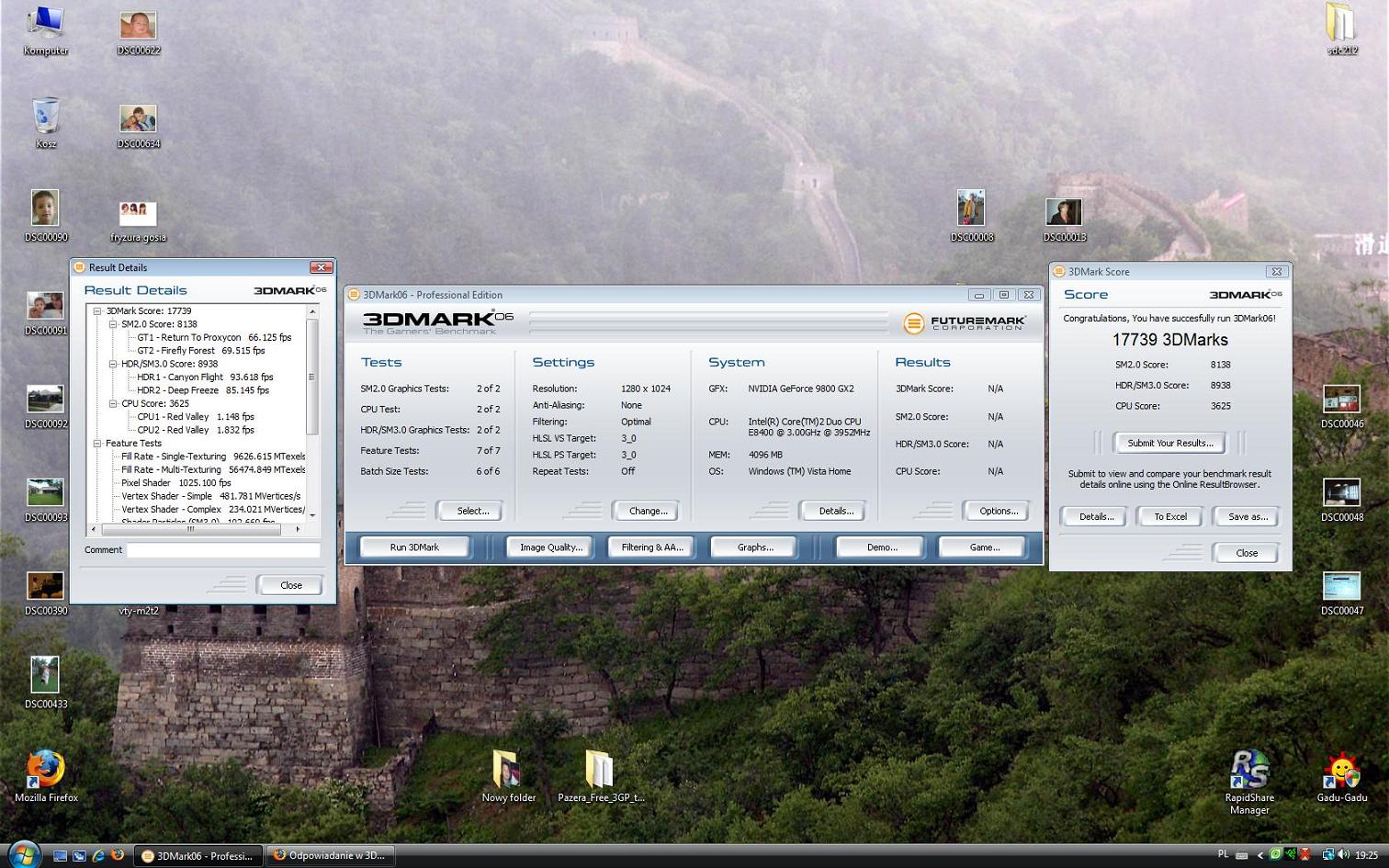Viewport: 1389px width, 868px height.
Task: Select the DSC00090 desktop photo
Action: (45, 216)
